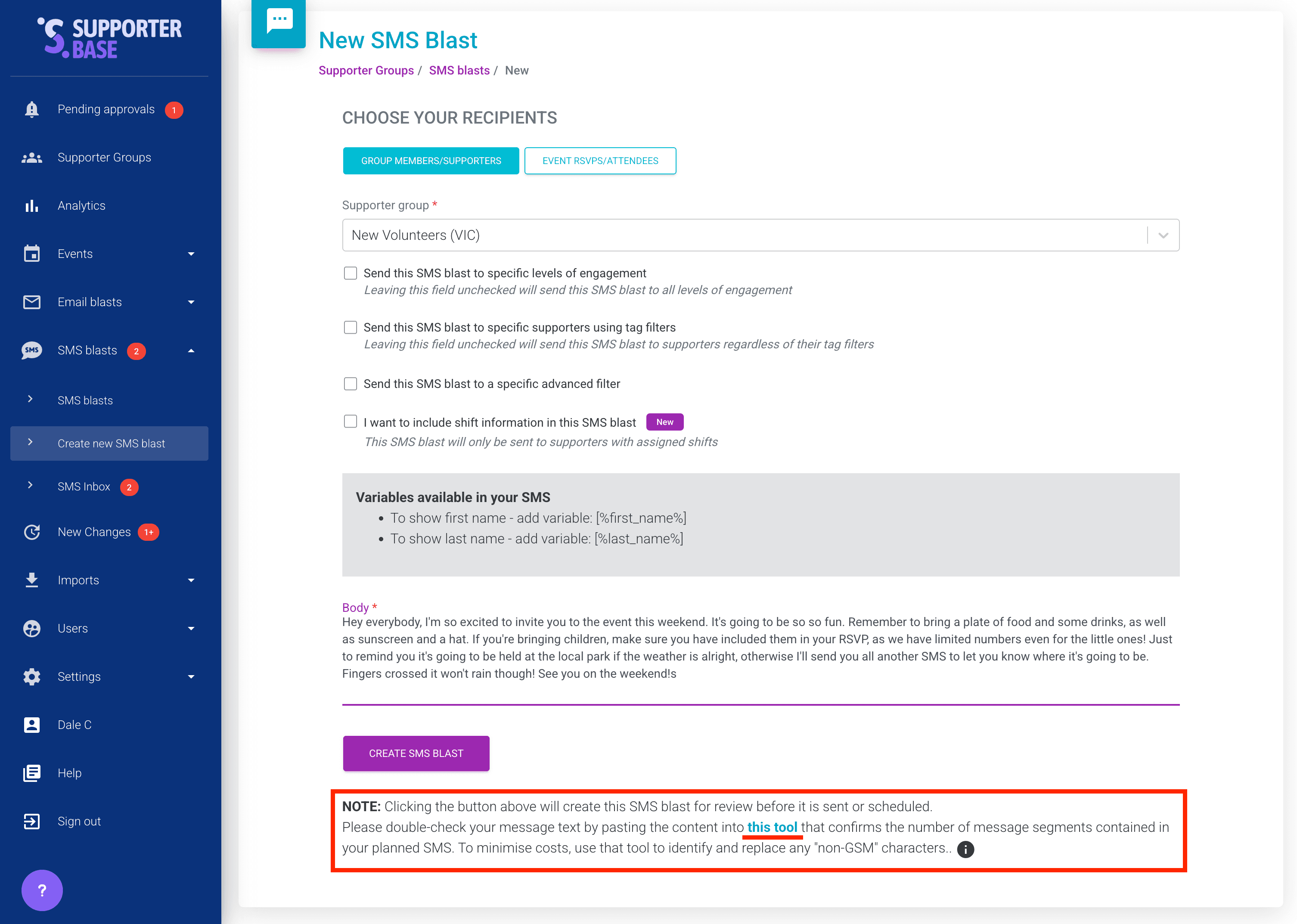Click the SMS blasts speech bubble icon
Image resolution: width=1297 pixels, height=924 pixels.
pos(32,350)
